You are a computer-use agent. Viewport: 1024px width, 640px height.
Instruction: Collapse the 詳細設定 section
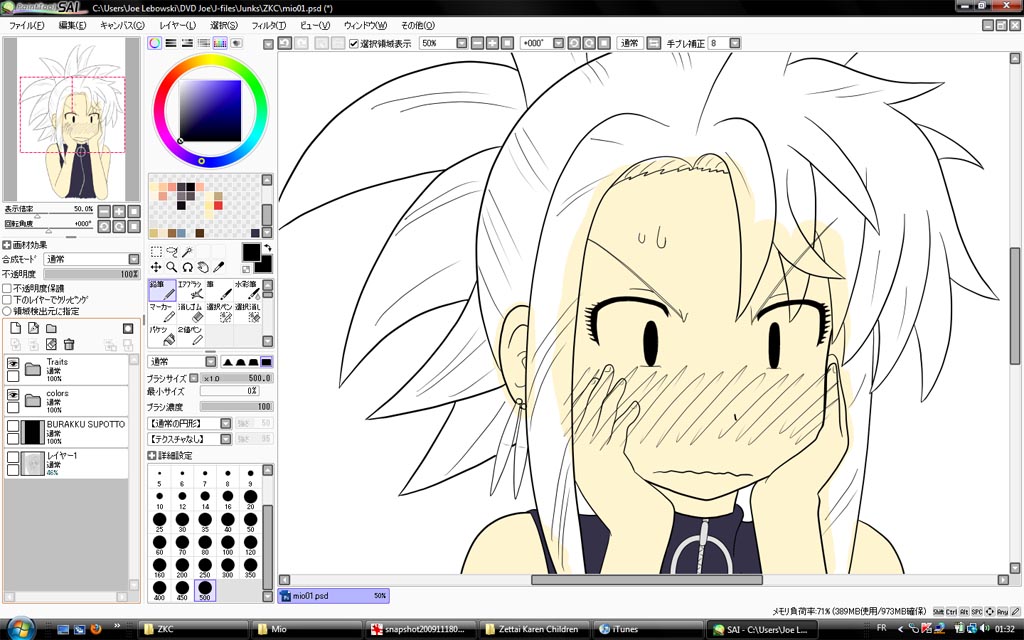(x=152, y=455)
